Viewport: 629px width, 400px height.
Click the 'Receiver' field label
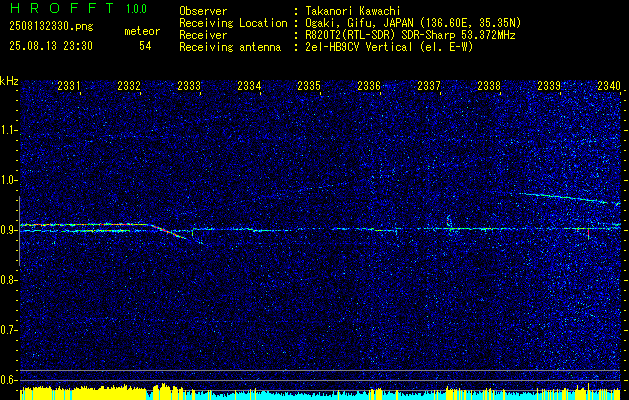click(203, 35)
